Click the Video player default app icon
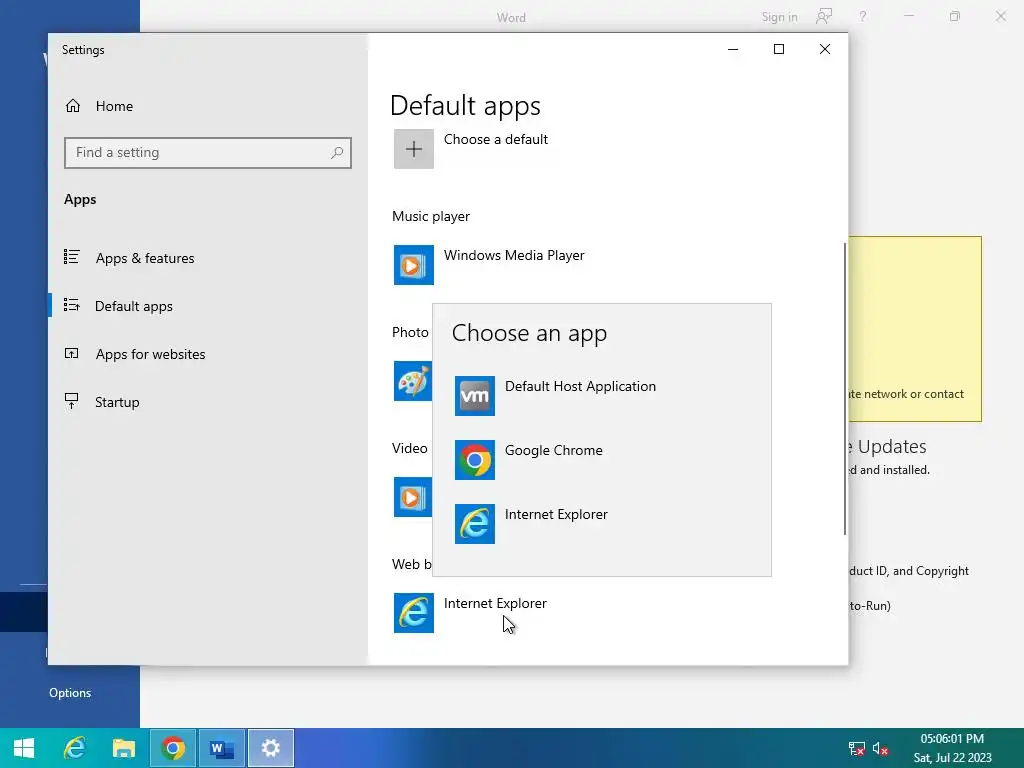The height and width of the screenshot is (768, 1024). click(413, 497)
